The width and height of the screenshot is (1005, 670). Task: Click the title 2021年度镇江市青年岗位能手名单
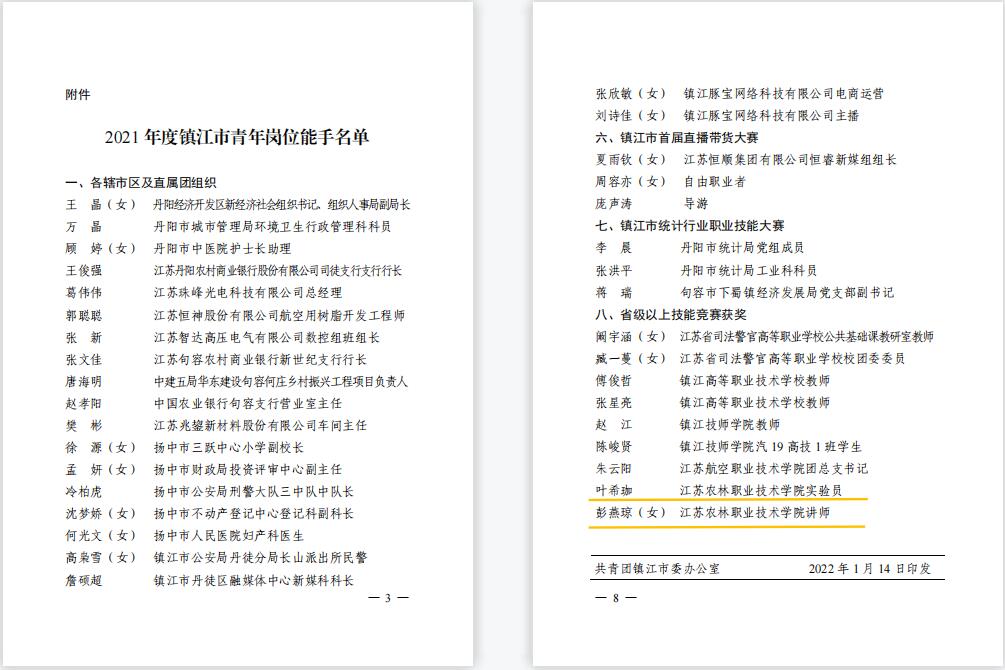[236, 137]
